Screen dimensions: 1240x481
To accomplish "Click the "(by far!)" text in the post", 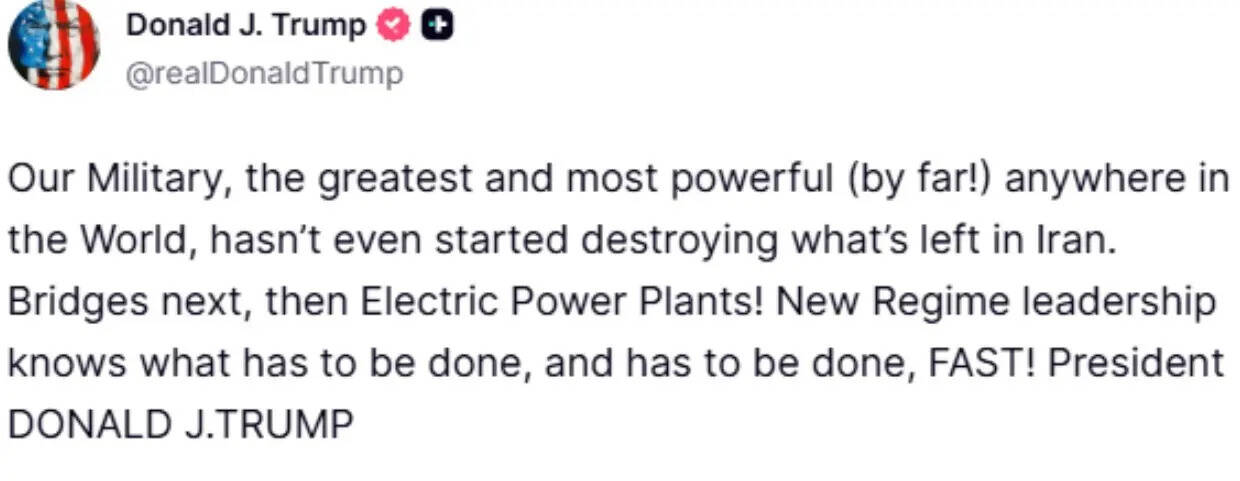I will pyautogui.click(x=915, y=181).
